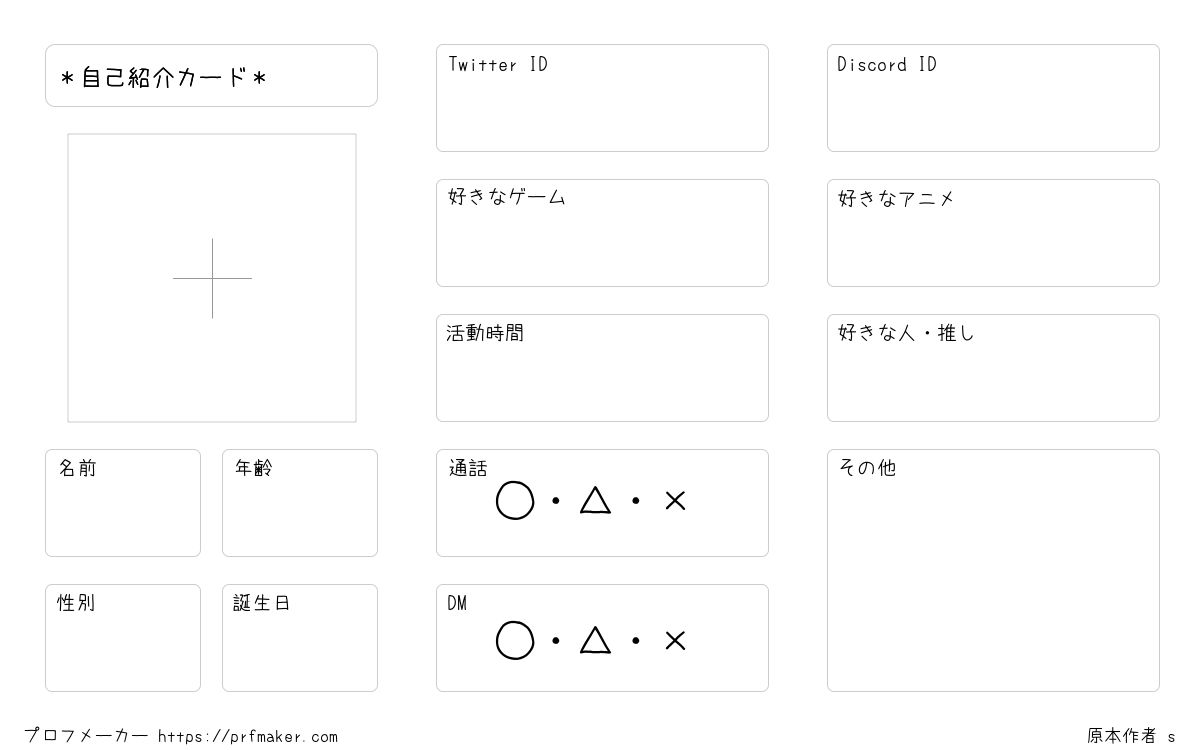Select the circle option for 通話
This screenshot has height=750, width=1200.
coord(515,501)
